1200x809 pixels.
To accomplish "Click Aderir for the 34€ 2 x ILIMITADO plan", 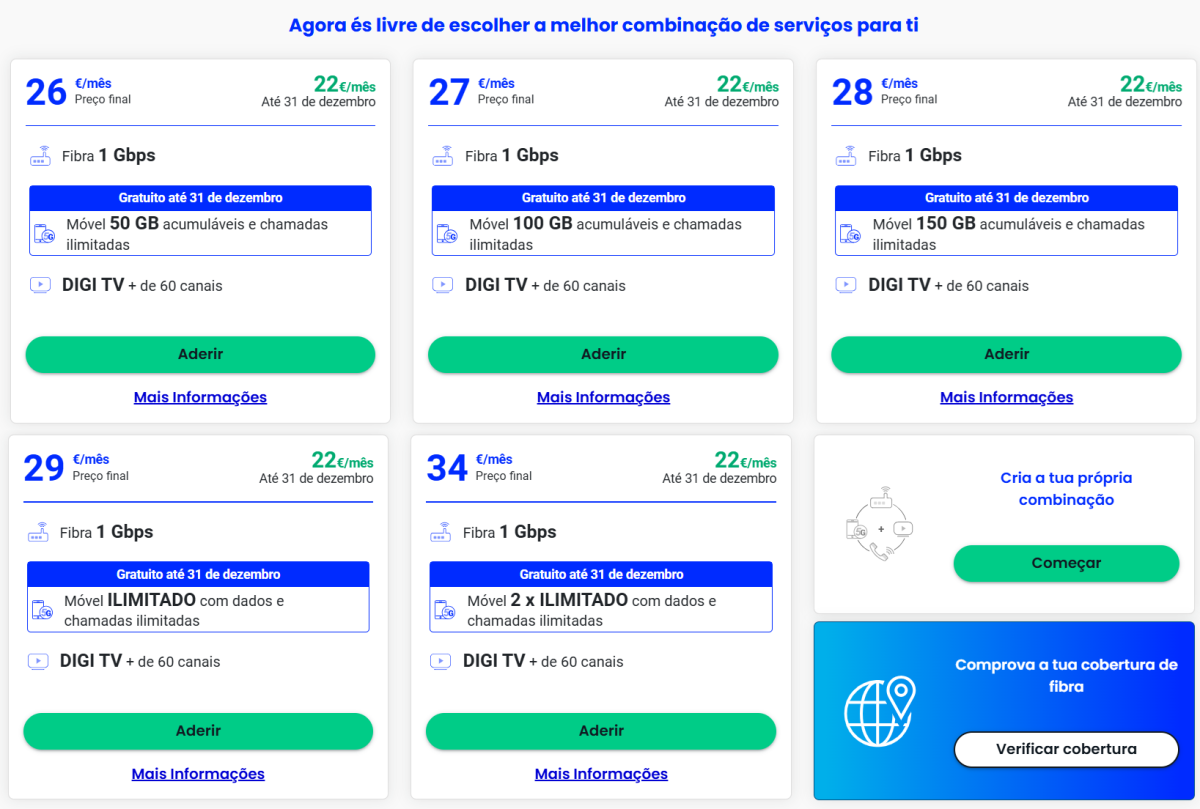I will coord(601,731).
